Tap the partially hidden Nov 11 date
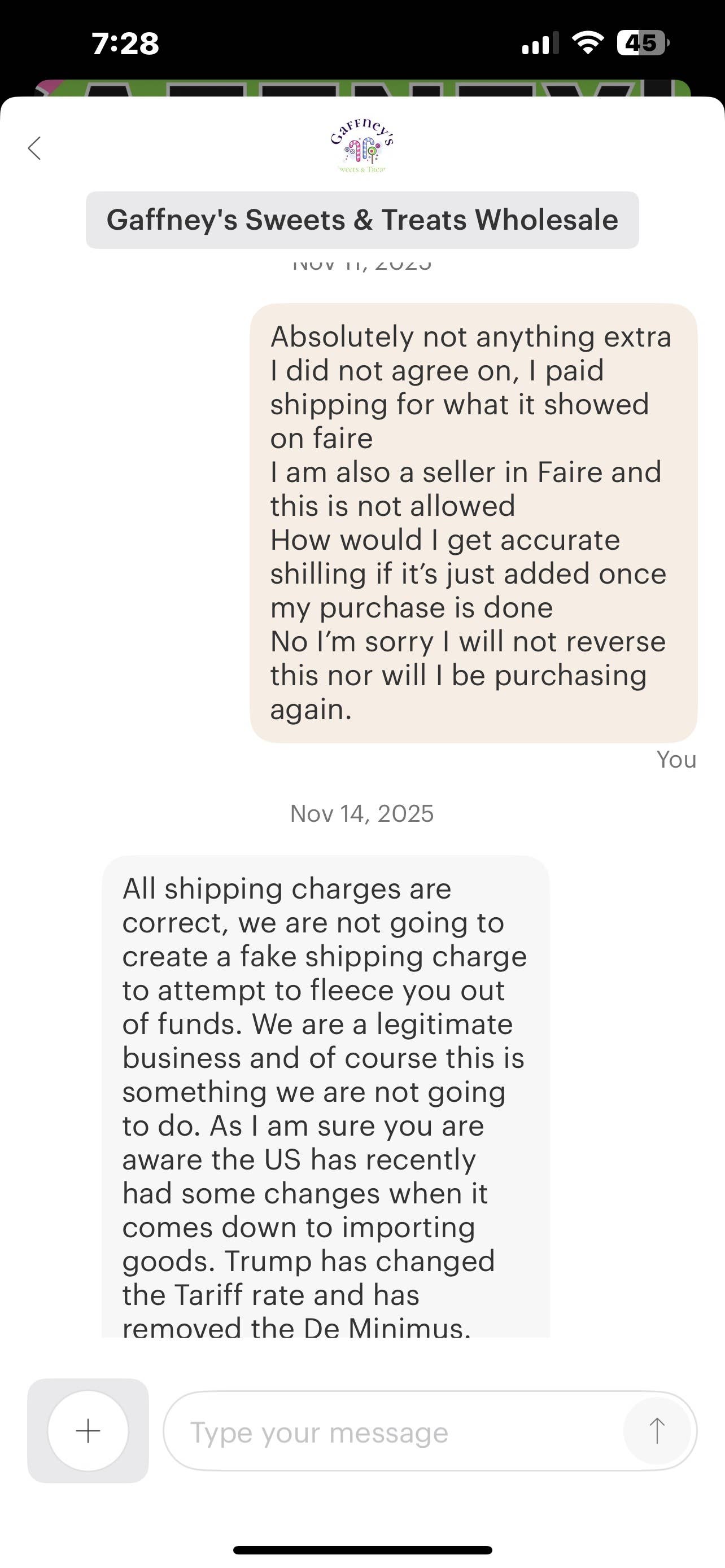 [362, 264]
